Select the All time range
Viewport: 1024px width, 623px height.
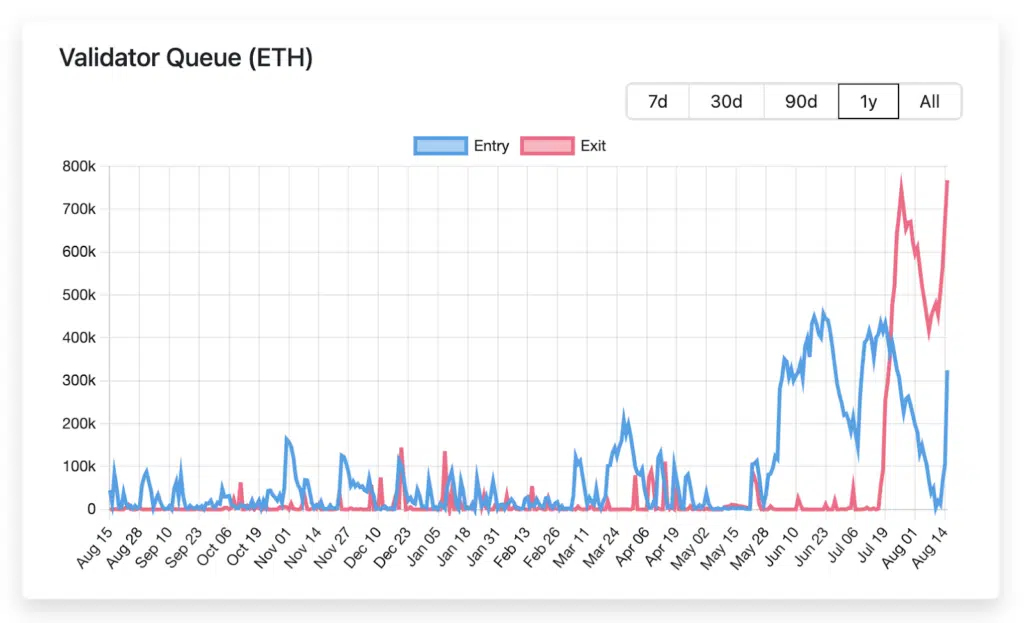[930, 101]
